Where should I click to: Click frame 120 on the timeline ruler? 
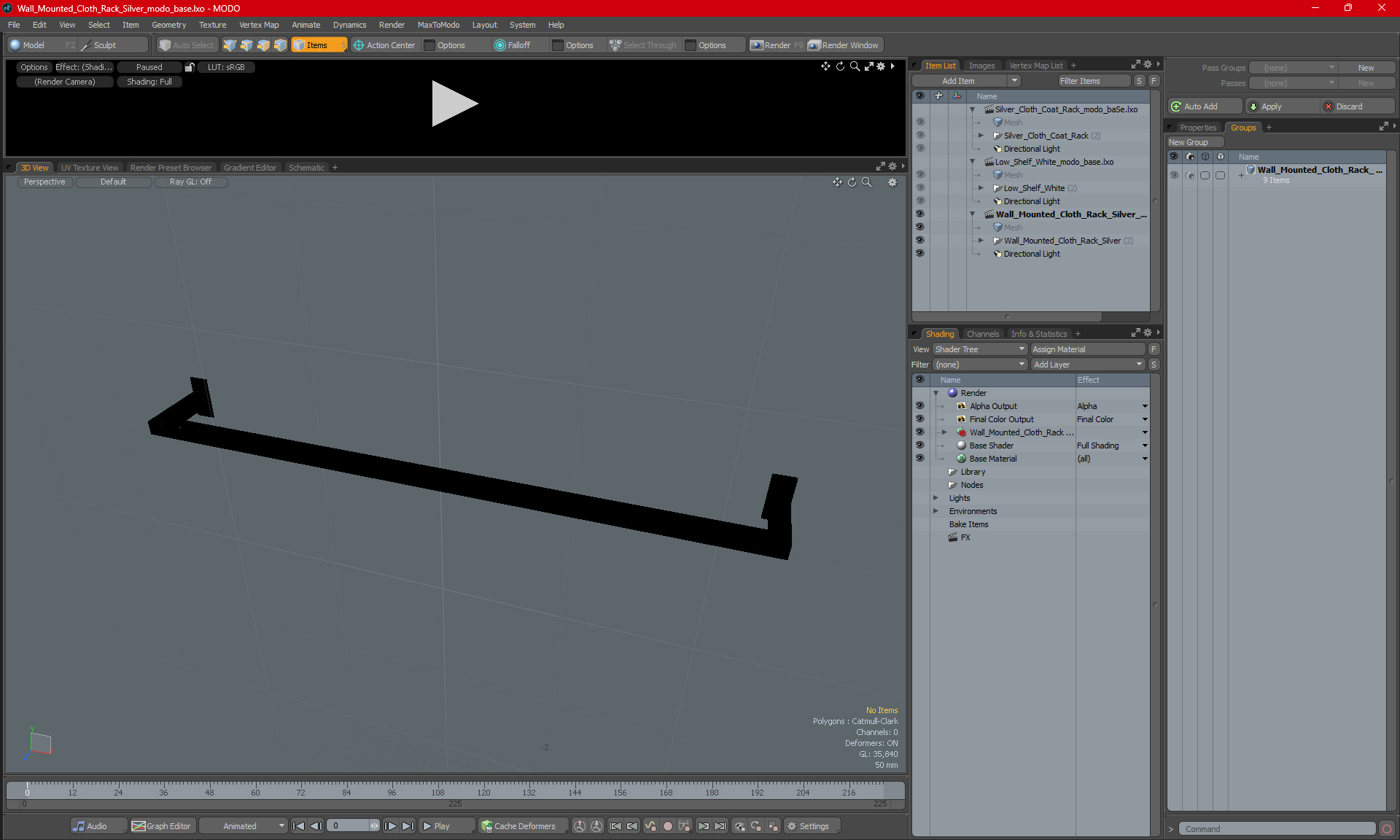pyautogui.click(x=483, y=792)
